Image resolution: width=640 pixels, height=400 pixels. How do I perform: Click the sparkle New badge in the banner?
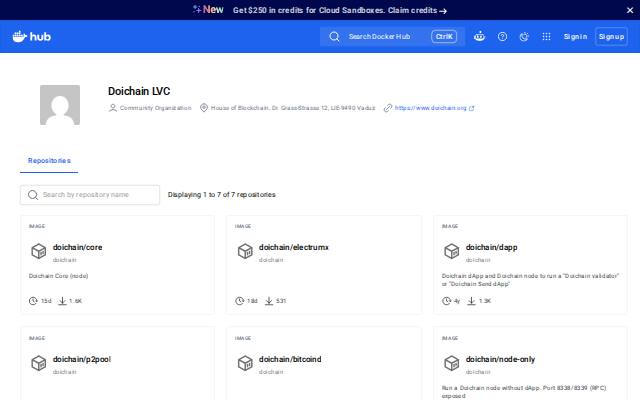pos(208,10)
